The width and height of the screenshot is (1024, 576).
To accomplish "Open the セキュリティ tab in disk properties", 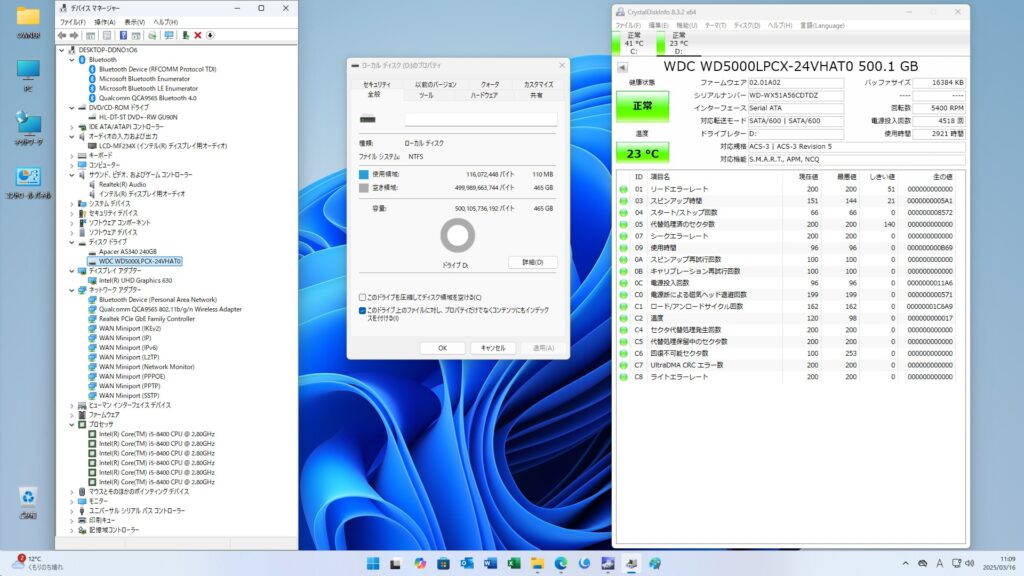I will 377,85.
